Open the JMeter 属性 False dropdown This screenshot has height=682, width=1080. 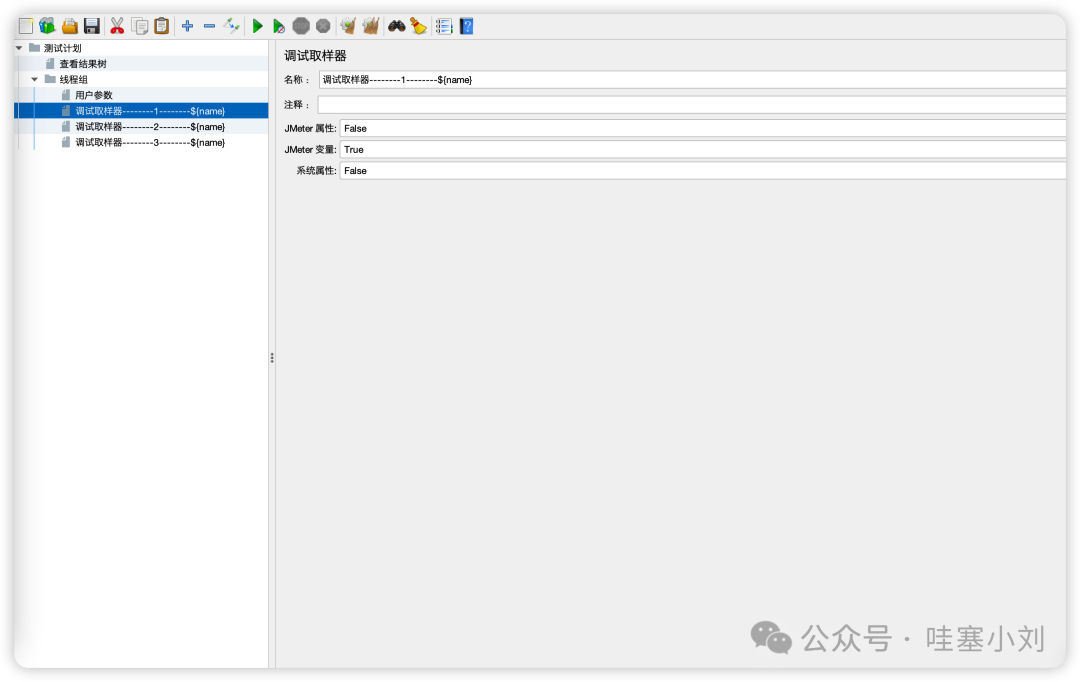703,129
